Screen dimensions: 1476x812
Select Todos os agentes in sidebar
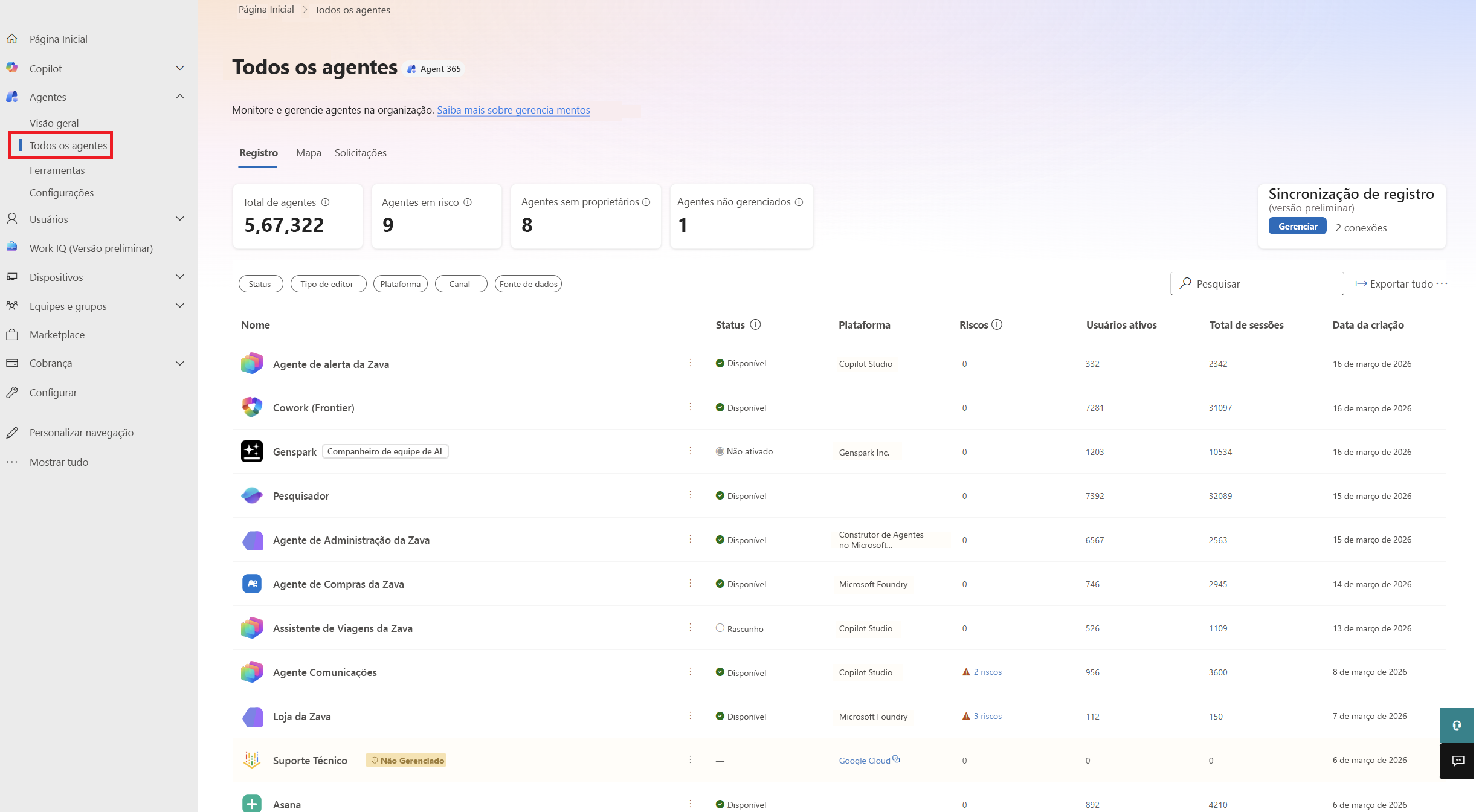click(x=68, y=146)
